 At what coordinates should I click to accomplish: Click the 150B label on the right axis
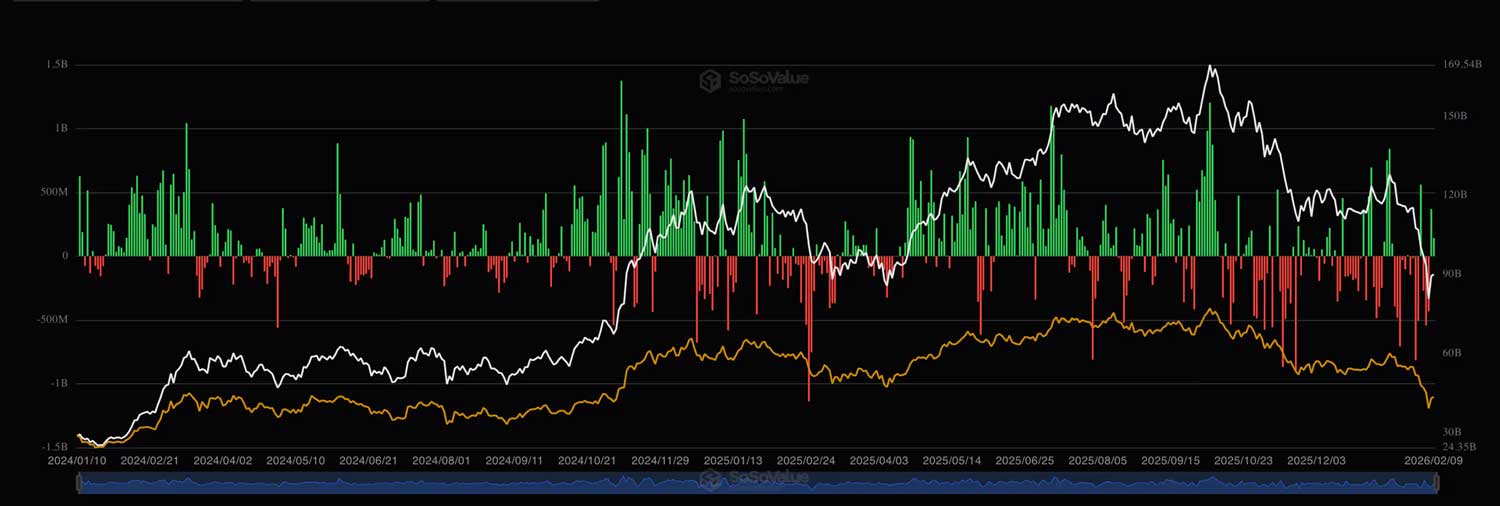(x=1456, y=116)
